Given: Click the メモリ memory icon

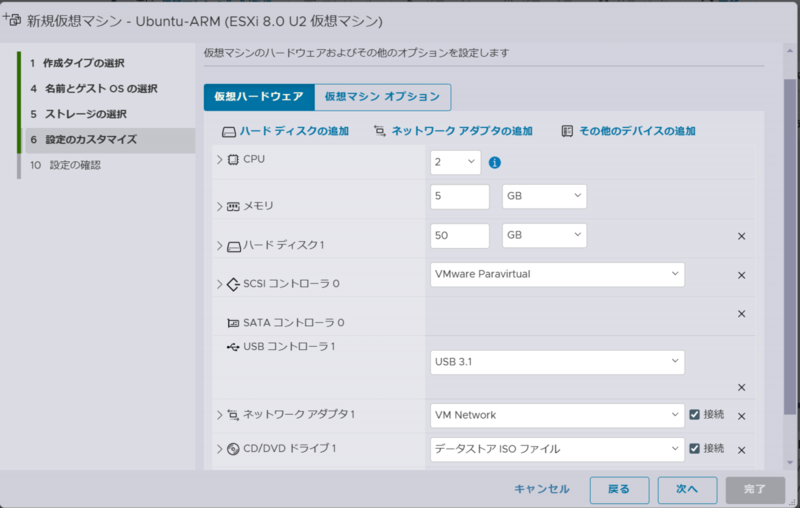Looking at the screenshot, I should (233, 207).
